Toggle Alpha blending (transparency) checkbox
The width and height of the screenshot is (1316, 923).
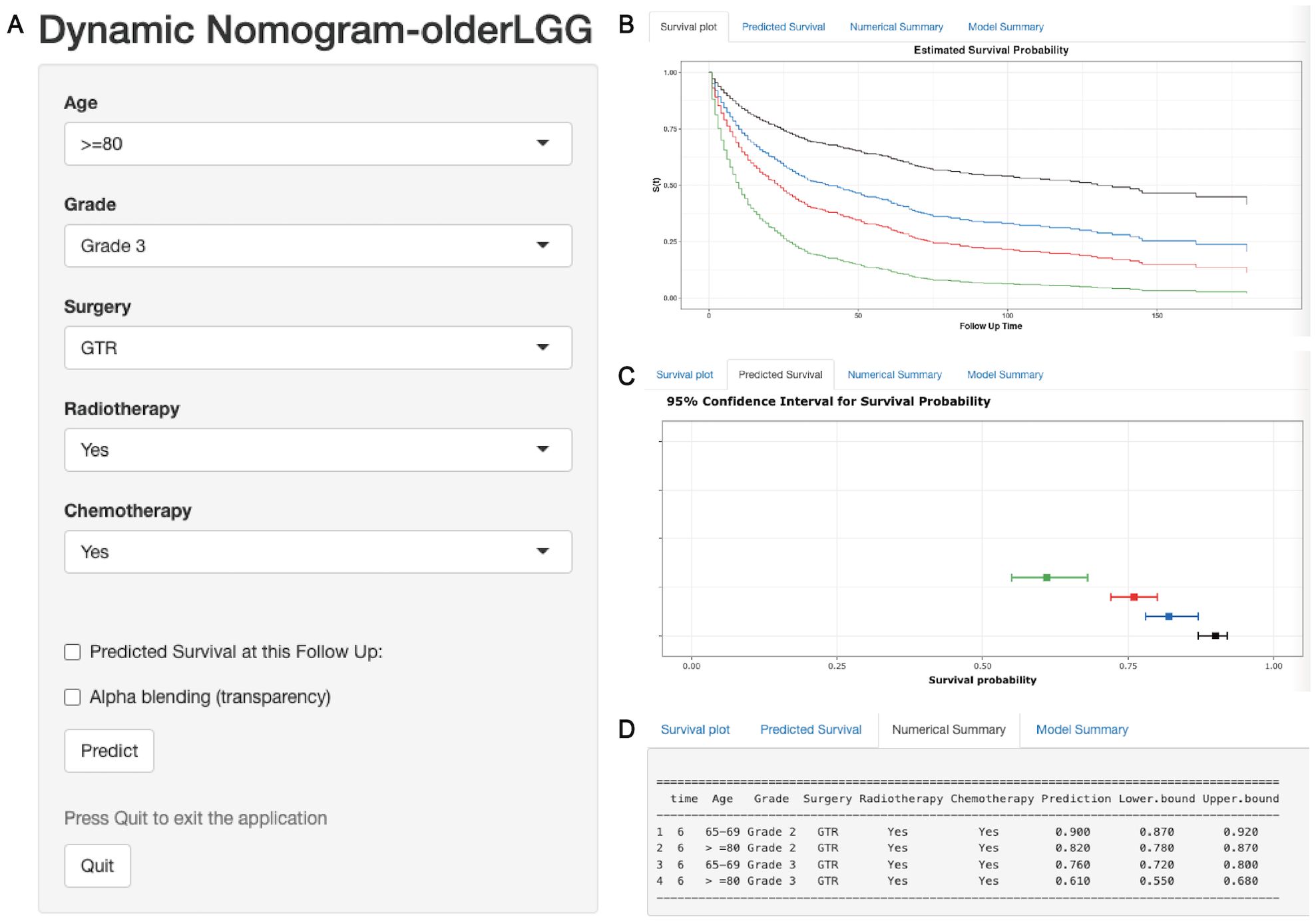click(x=73, y=697)
